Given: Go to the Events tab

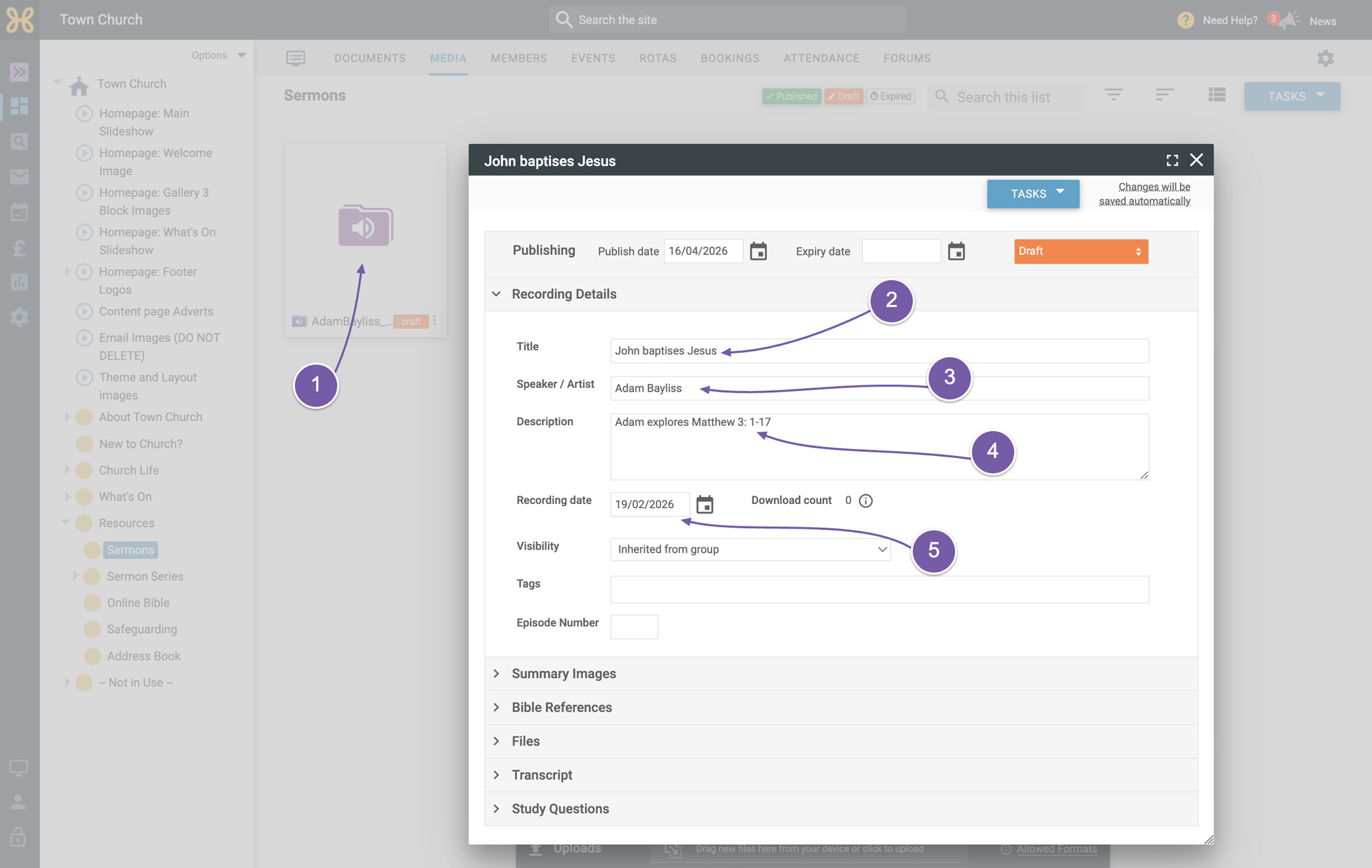Looking at the screenshot, I should pos(593,58).
